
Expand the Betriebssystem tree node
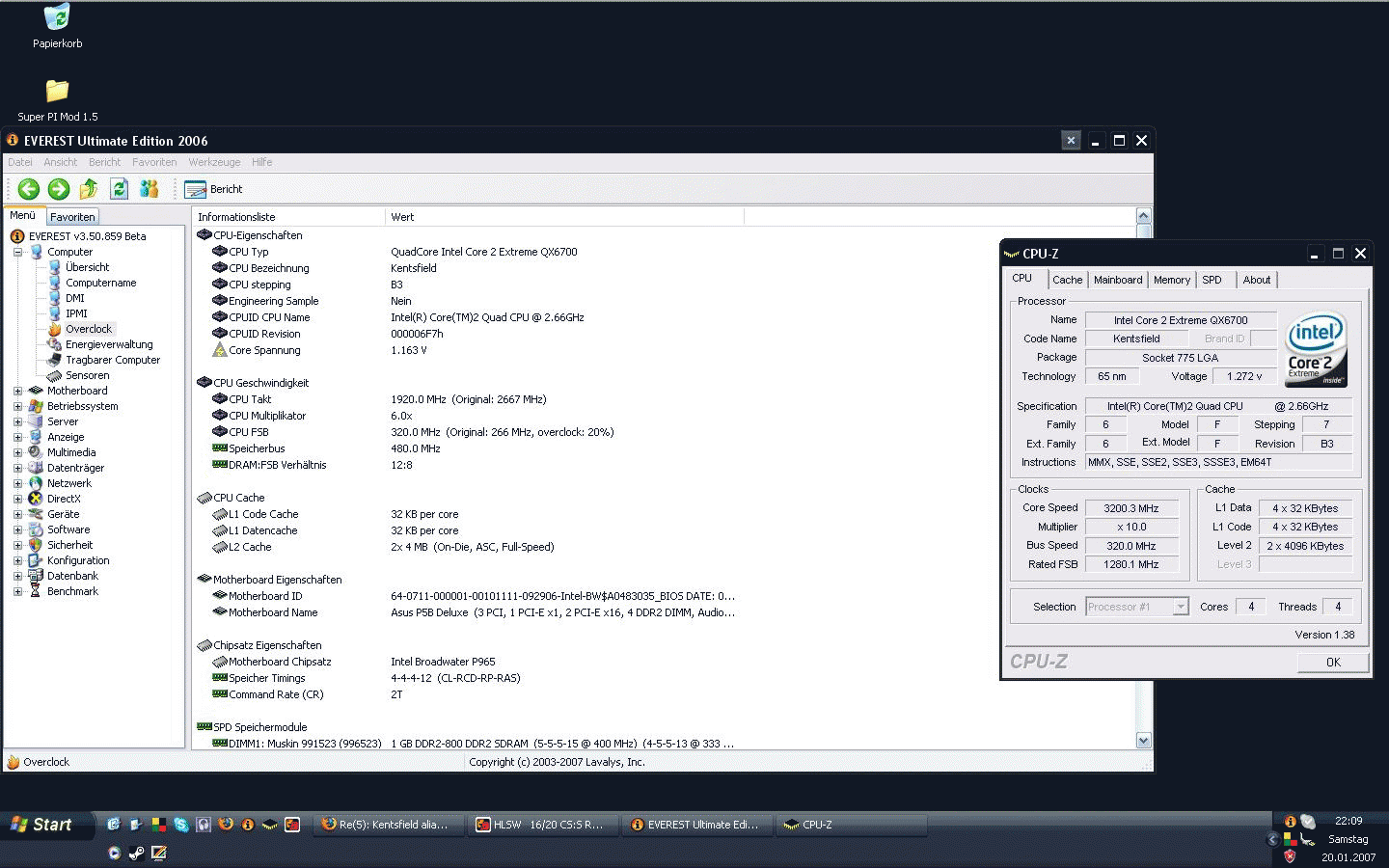17,406
